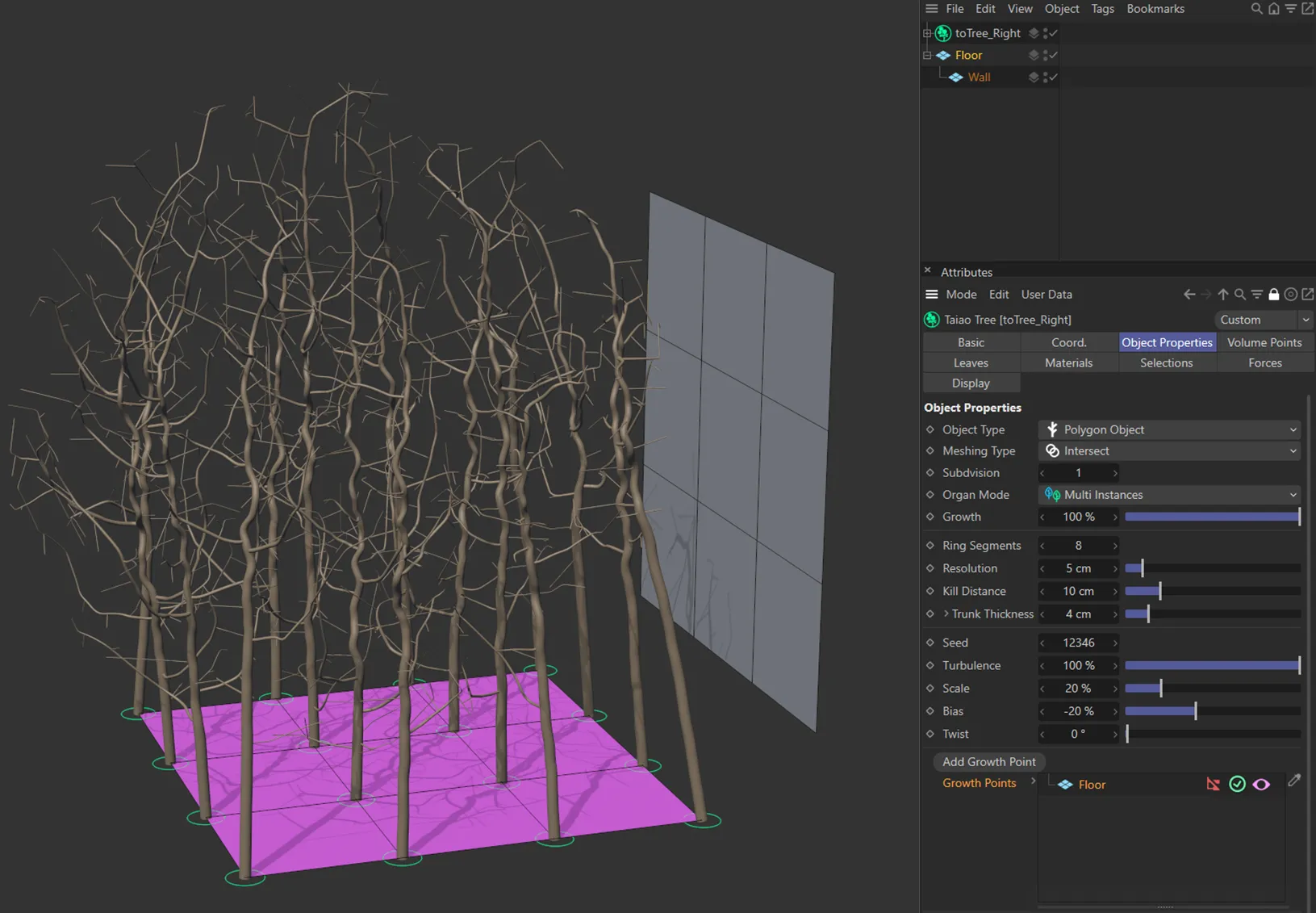
Task: Toggle the checkmark next to Wall object
Action: coord(1053,77)
